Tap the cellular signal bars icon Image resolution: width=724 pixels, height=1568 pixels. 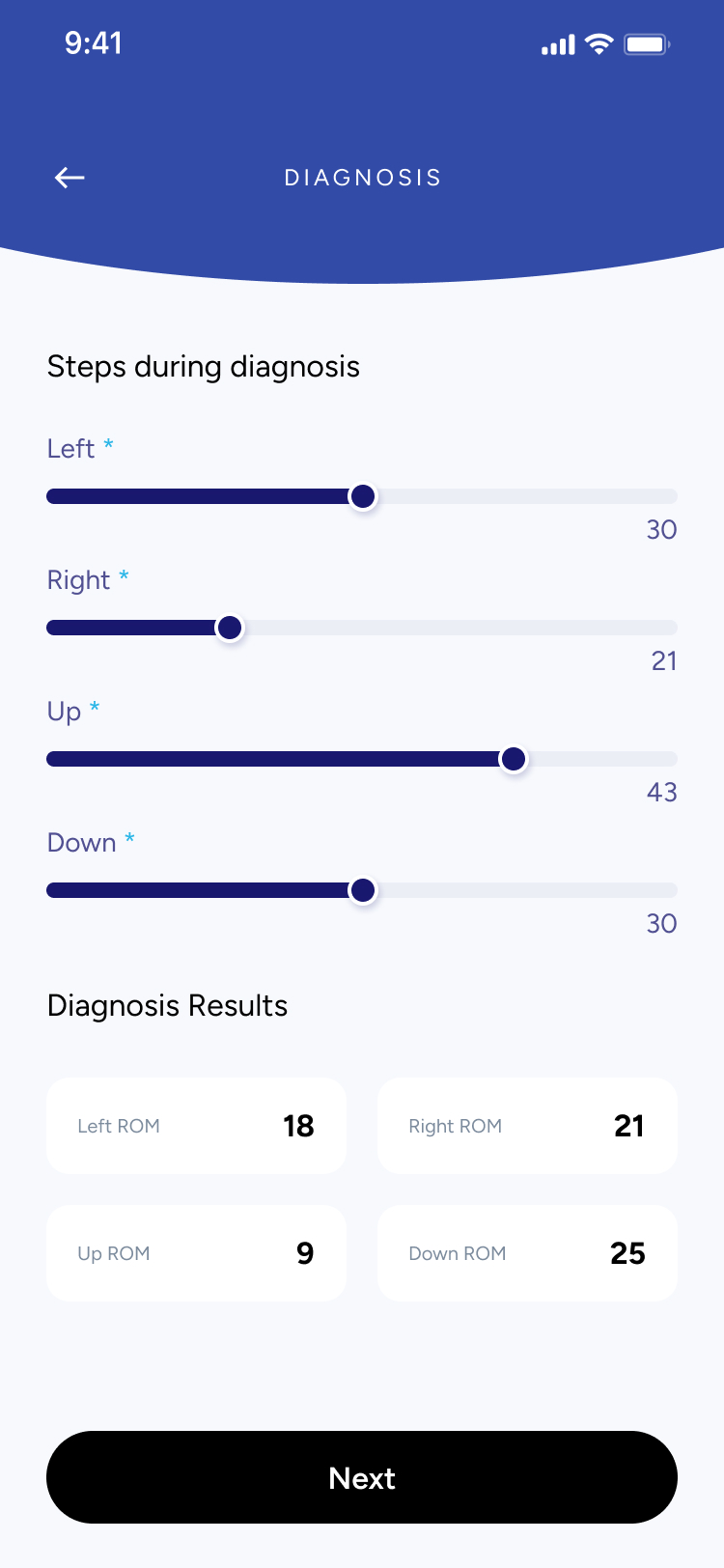[x=558, y=45]
